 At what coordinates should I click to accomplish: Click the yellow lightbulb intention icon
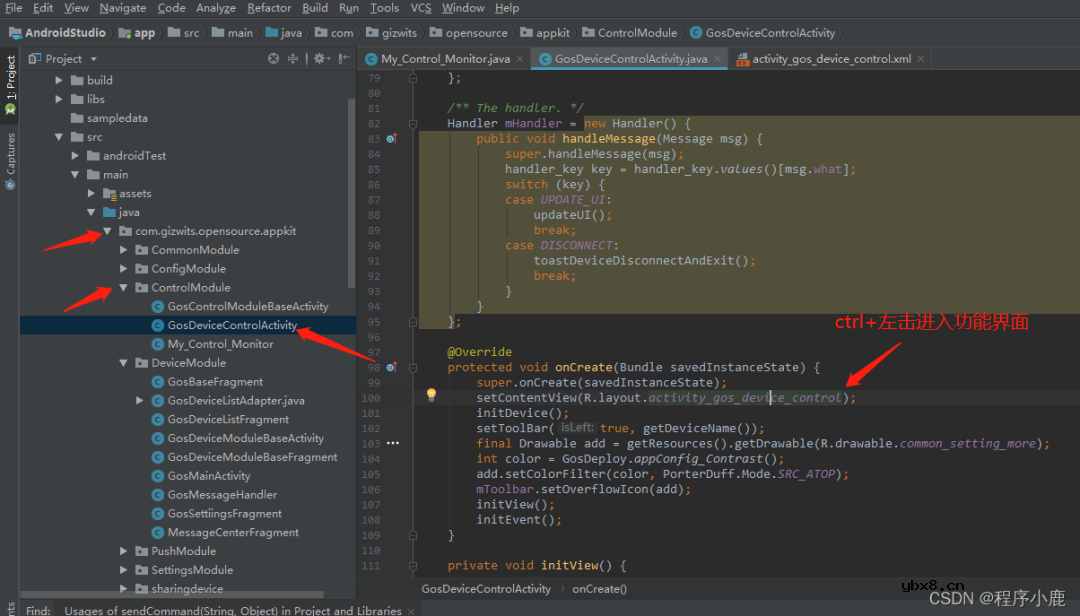432,395
